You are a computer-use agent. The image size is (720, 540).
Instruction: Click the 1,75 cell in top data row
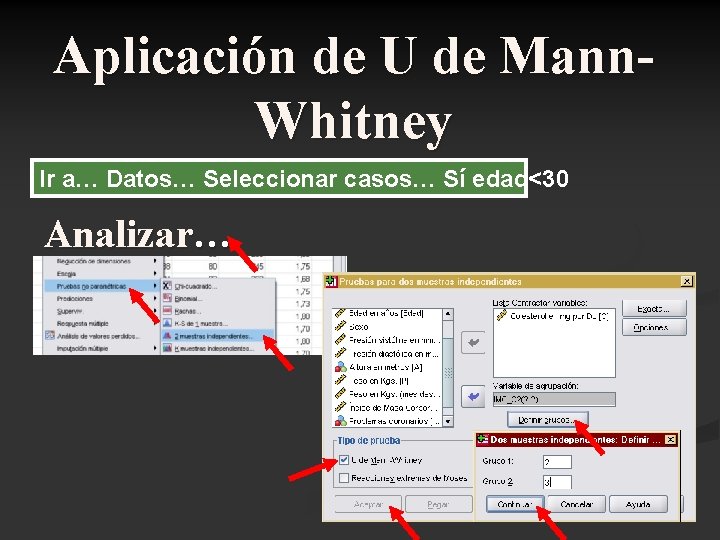coord(303,266)
